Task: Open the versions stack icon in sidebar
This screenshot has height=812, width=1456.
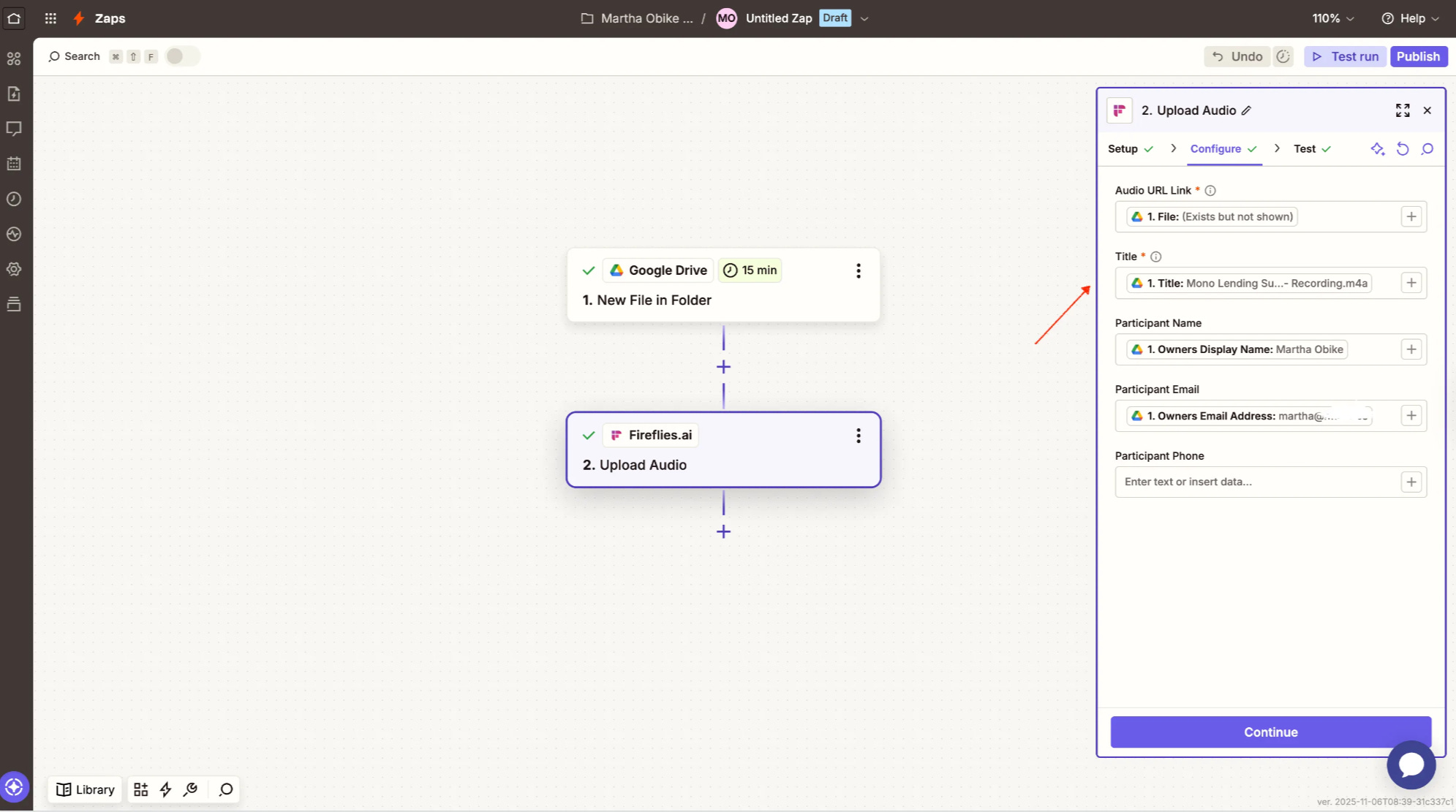Action: point(14,304)
